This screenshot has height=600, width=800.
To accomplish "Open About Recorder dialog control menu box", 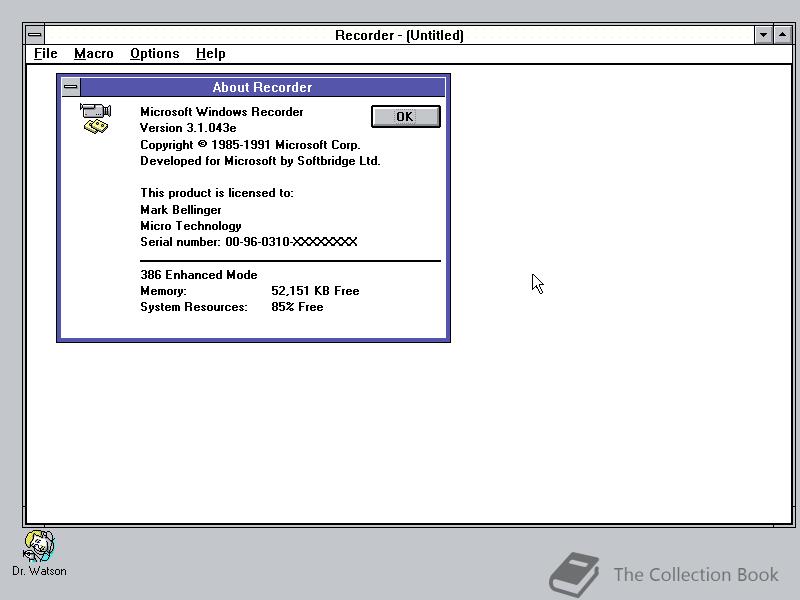I will coord(71,87).
